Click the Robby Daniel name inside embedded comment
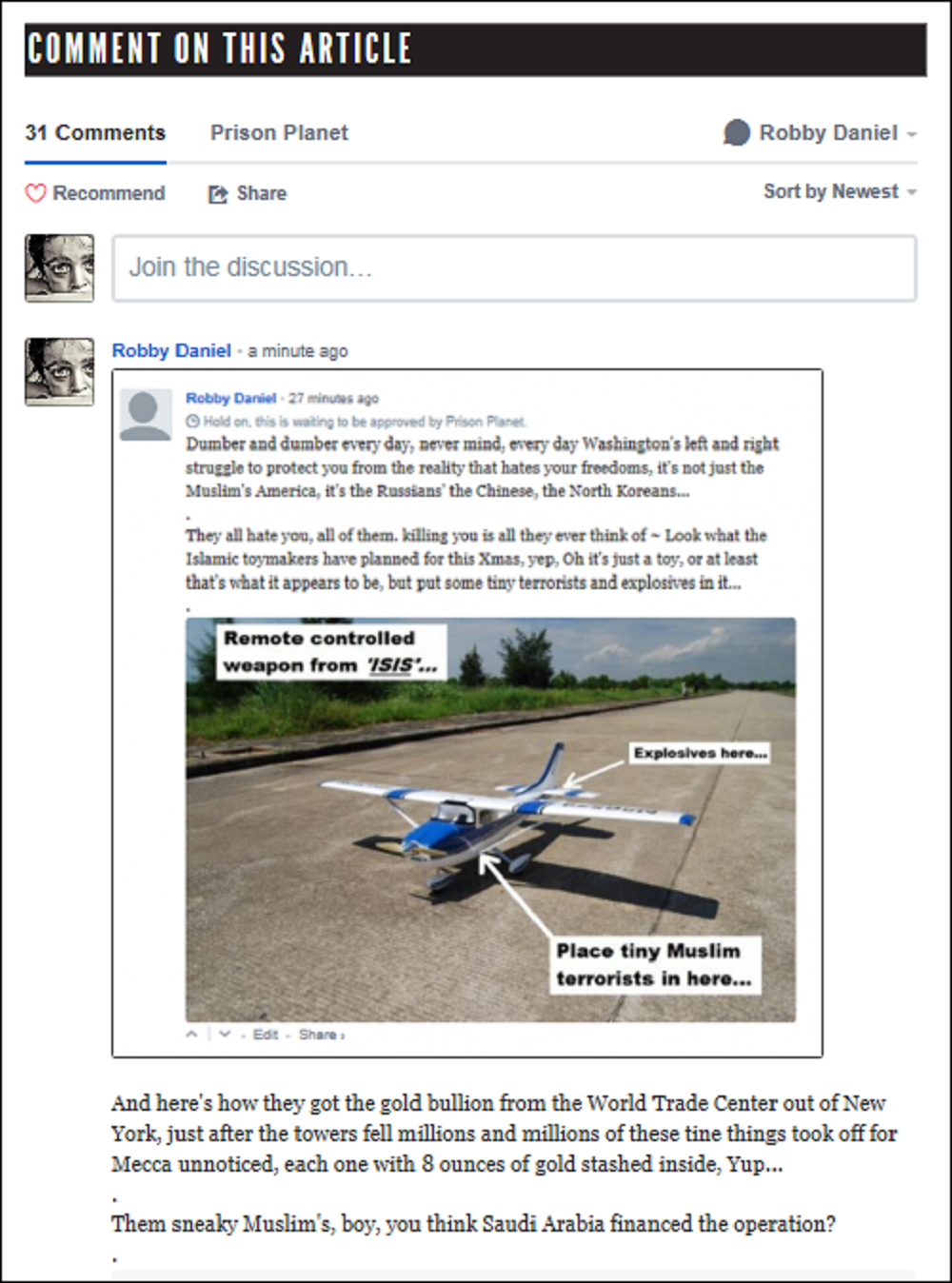This screenshot has height=1283, width=952. (x=230, y=398)
